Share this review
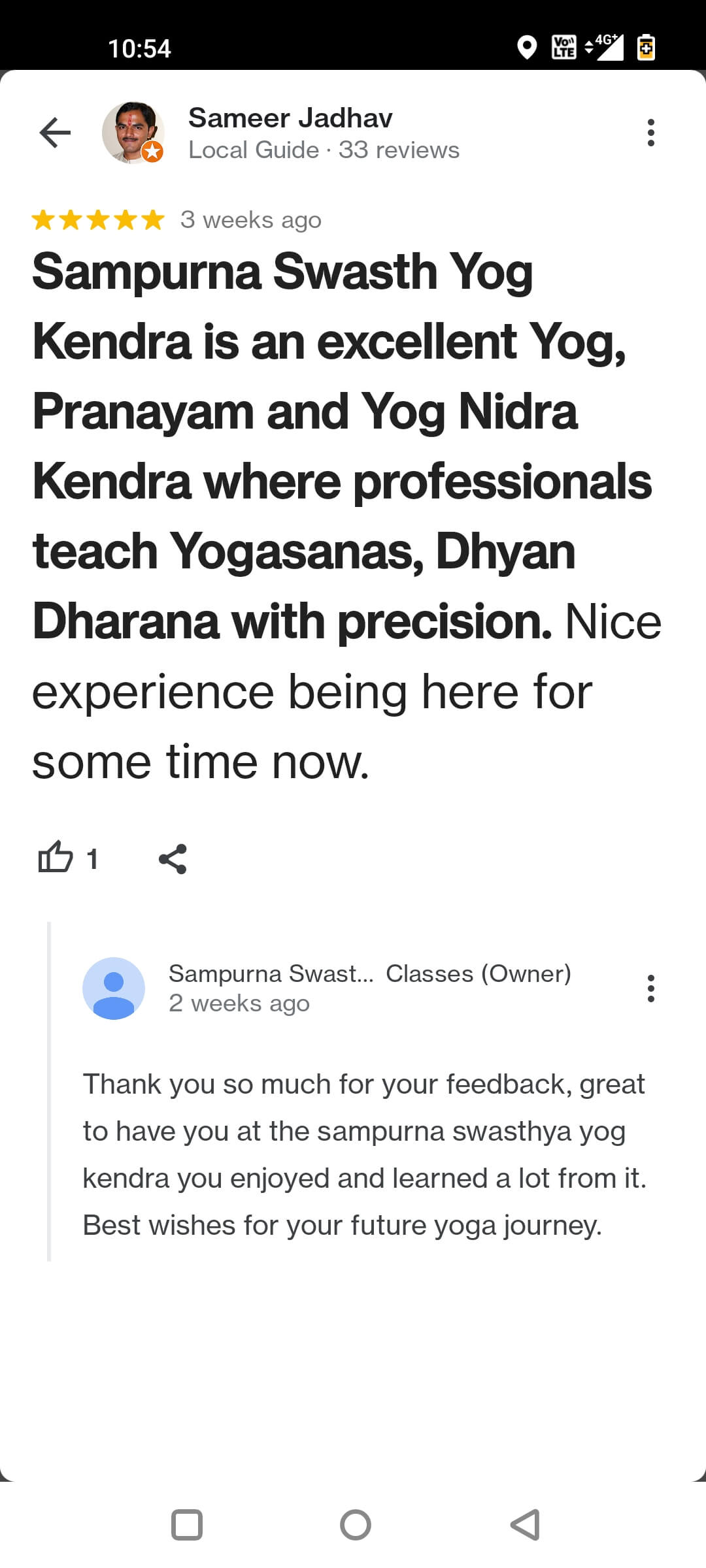This screenshot has height=1568, width=706. tap(173, 858)
